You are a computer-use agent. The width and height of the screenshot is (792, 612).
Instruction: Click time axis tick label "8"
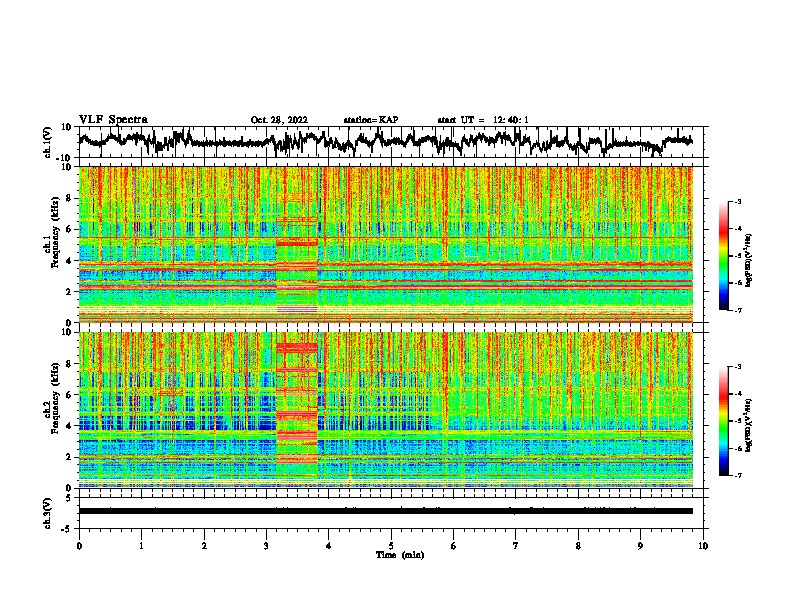tap(578, 546)
